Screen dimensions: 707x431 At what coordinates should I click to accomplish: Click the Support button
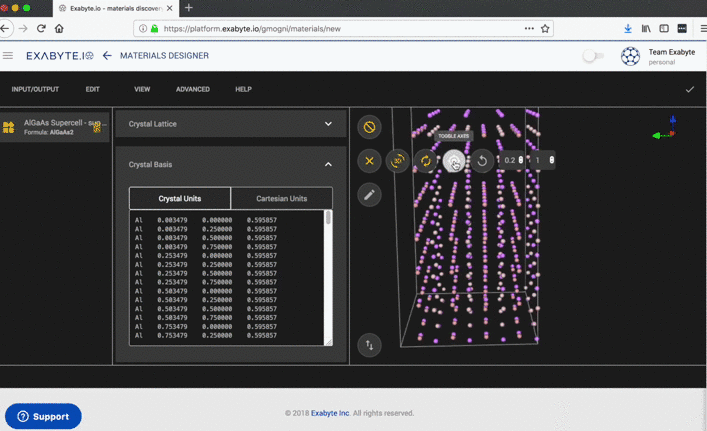coord(43,416)
